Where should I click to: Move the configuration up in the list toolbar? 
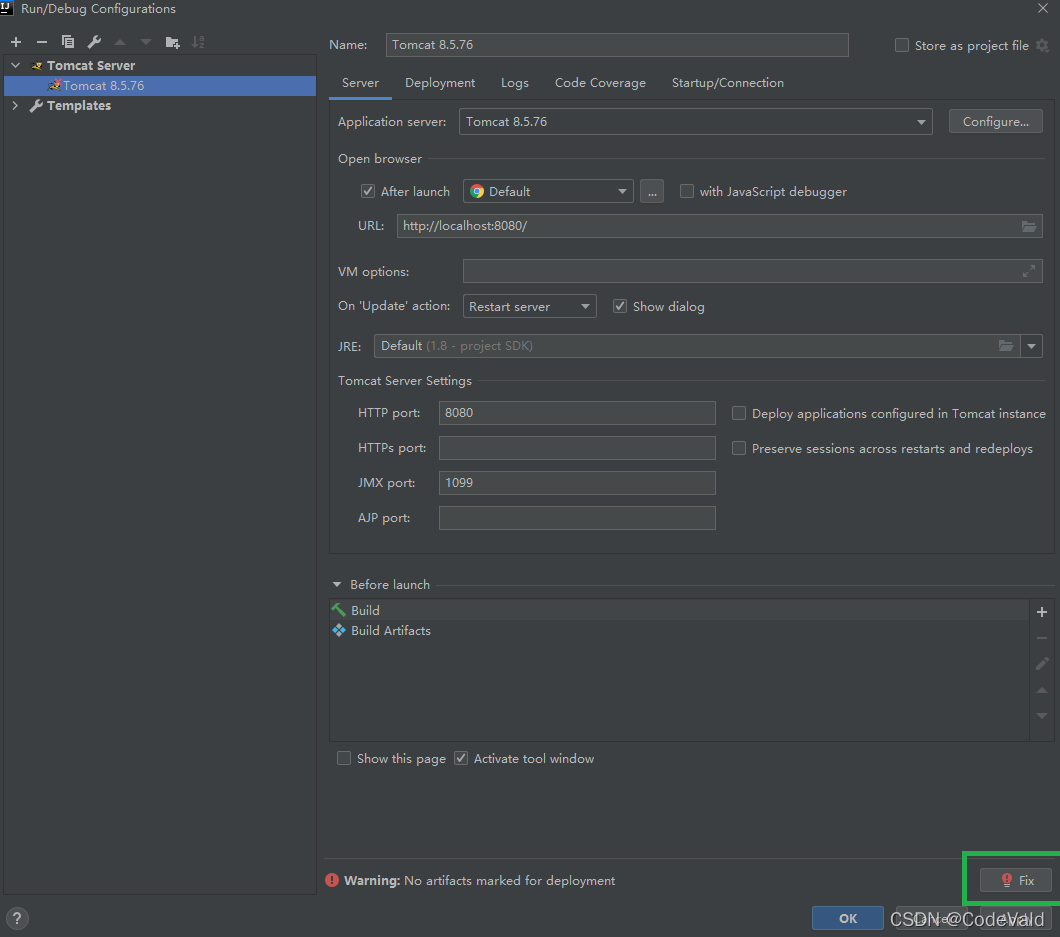coord(120,42)
